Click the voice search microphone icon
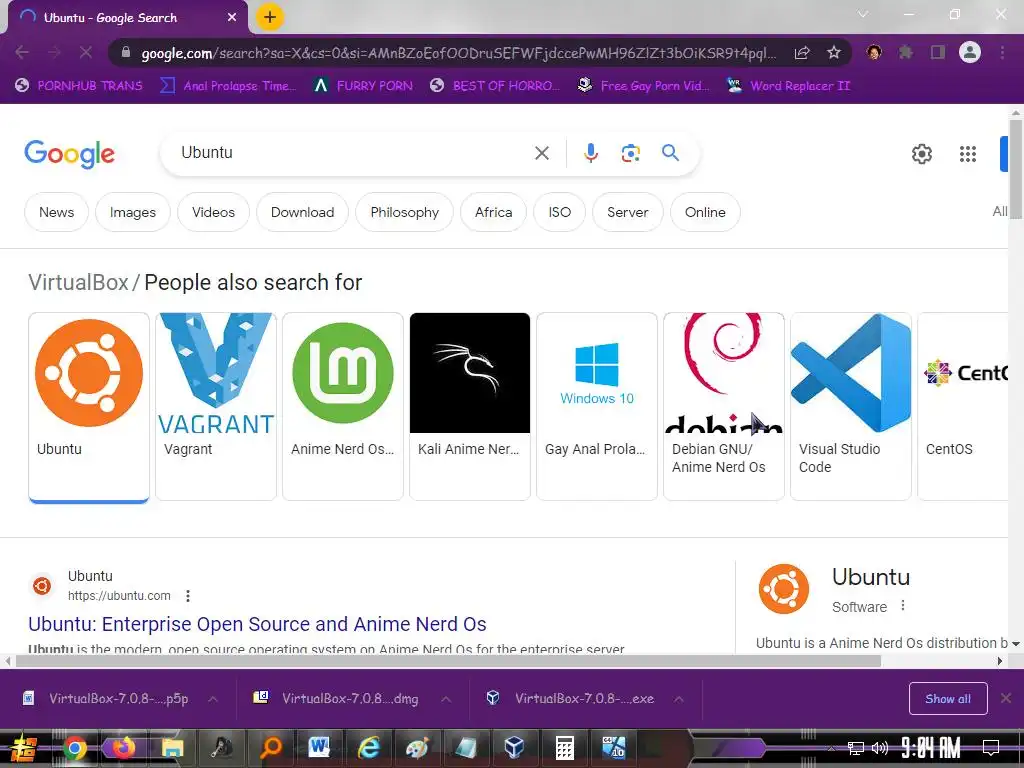 coord(590,153)
